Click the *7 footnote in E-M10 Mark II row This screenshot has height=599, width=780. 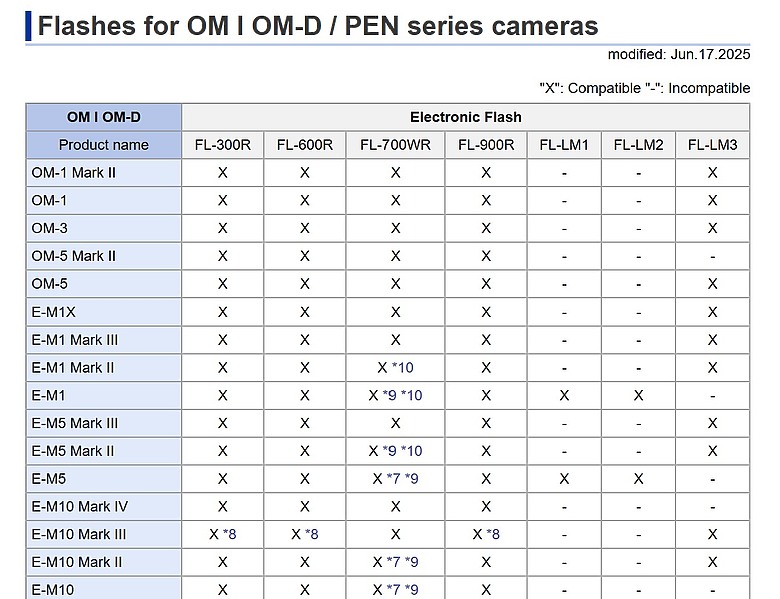393,562
